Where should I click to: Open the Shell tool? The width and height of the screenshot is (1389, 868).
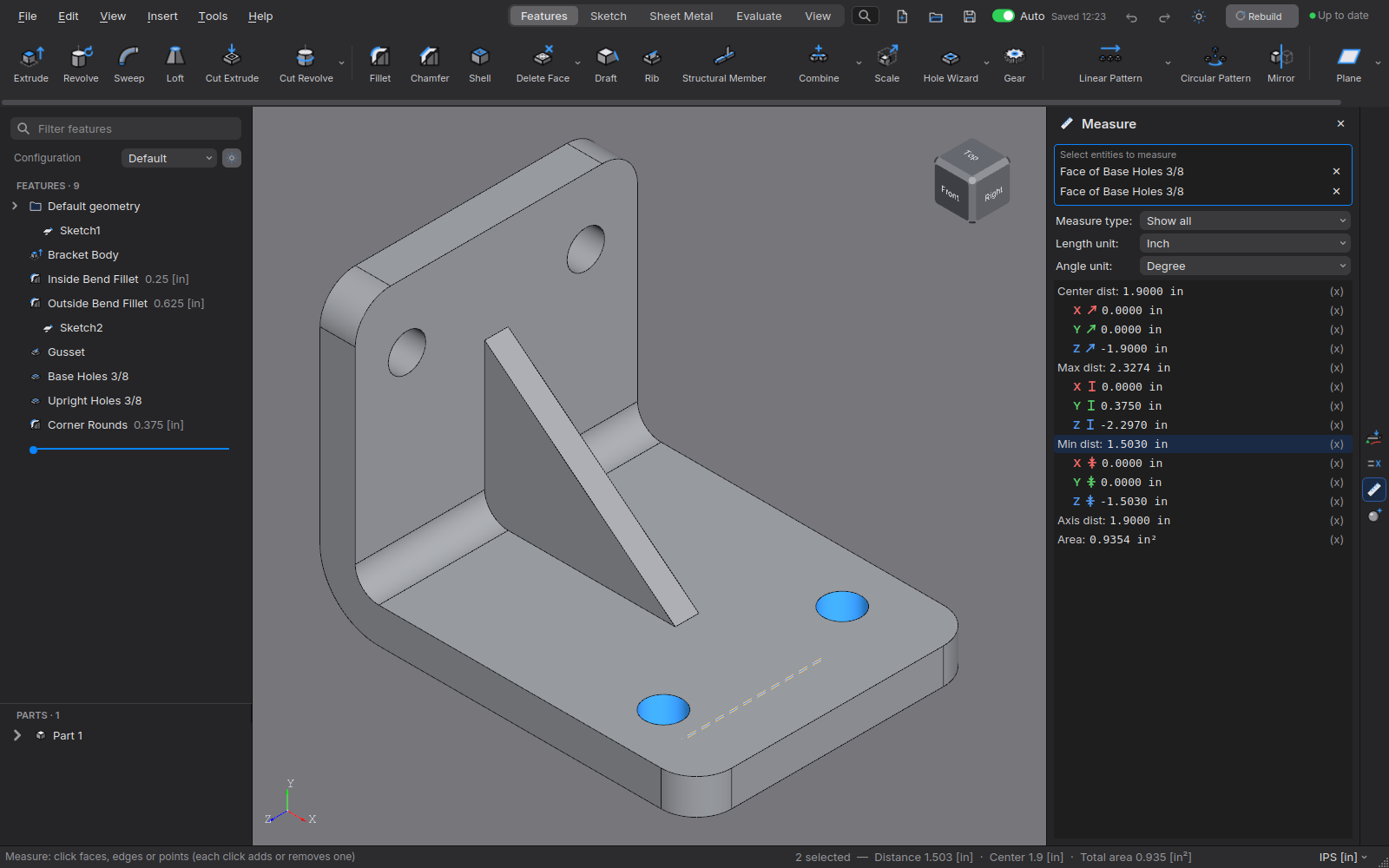coord(480,65)
